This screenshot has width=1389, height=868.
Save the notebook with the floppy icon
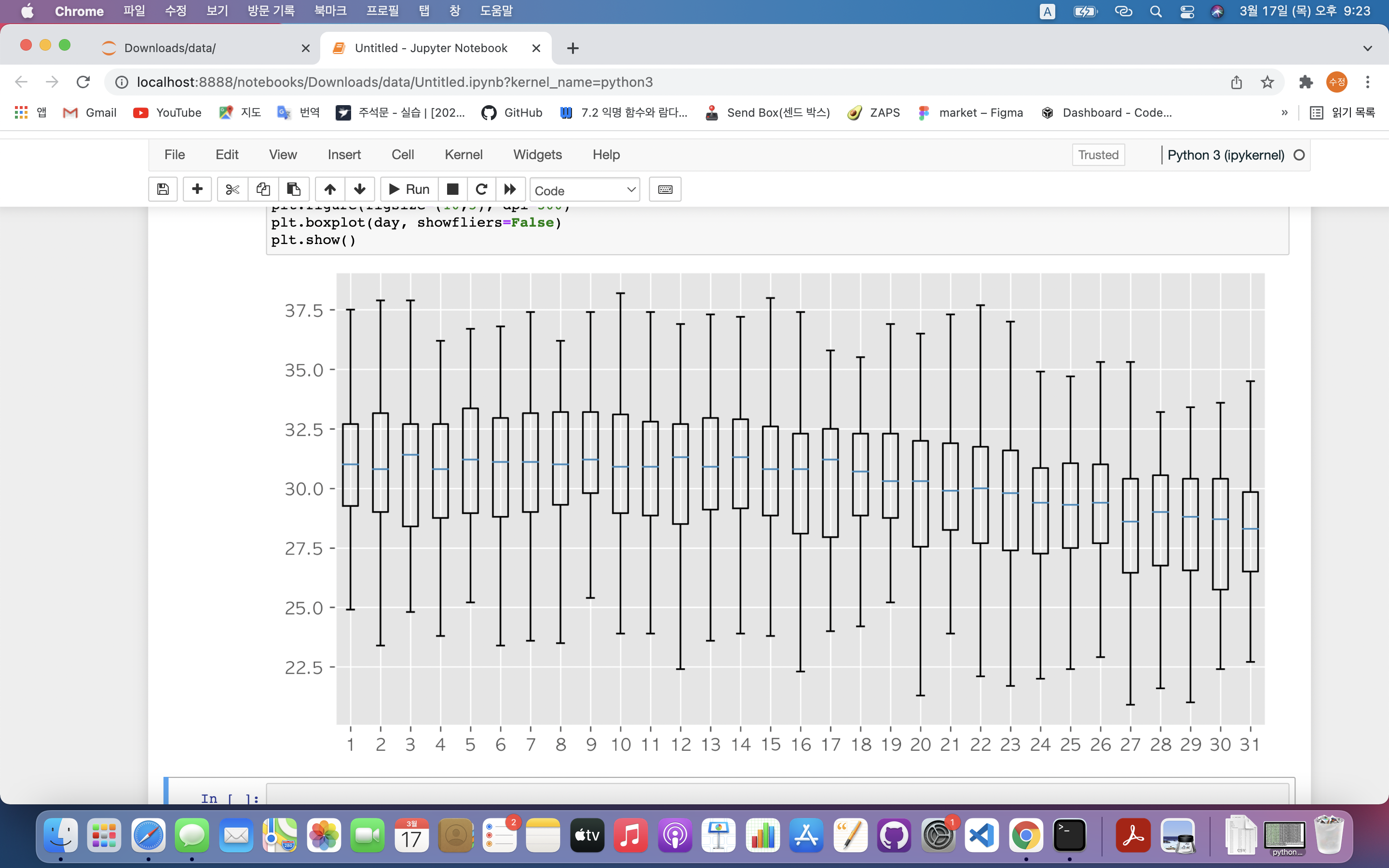click(163, 190)
